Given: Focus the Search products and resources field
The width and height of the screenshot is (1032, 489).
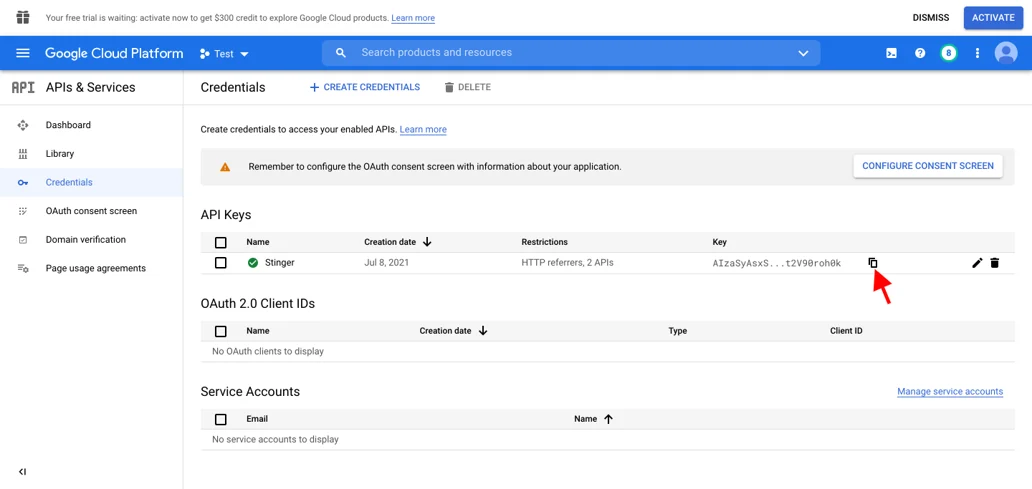Looking at the screenshot, I should [571, 53].
